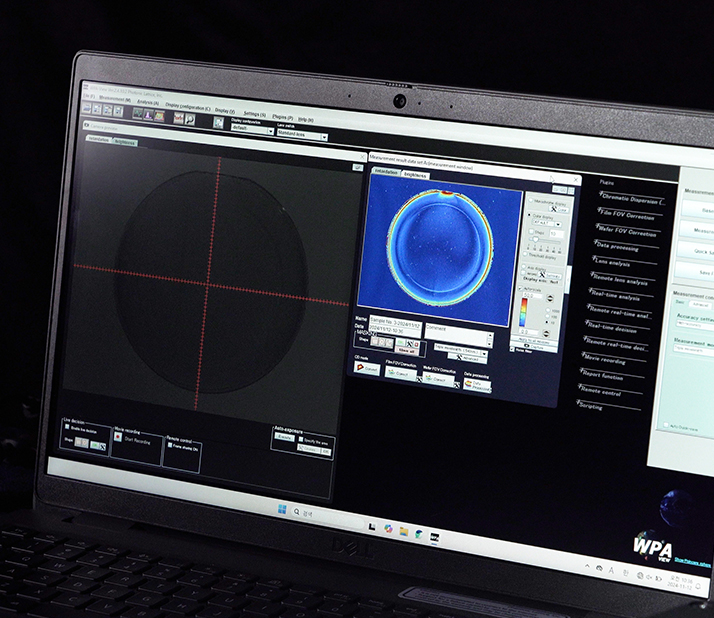Screen dimensions: 714x618
Task: Click the Film FOV Correction Correct button
Action: (401, 373)
